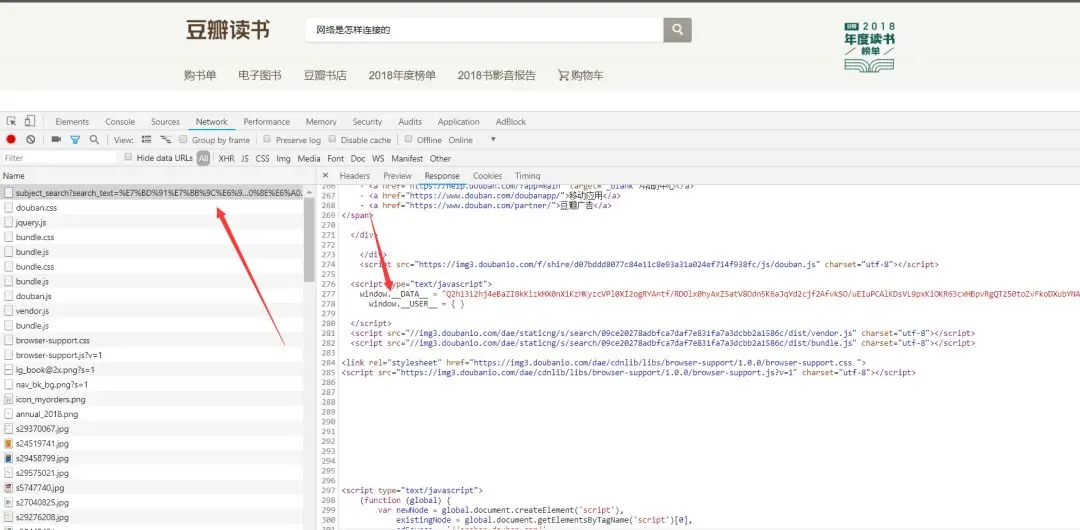Filter requests by Manifest
Viewport: 1080px width, 530px height.
click(x=407, y=159)
